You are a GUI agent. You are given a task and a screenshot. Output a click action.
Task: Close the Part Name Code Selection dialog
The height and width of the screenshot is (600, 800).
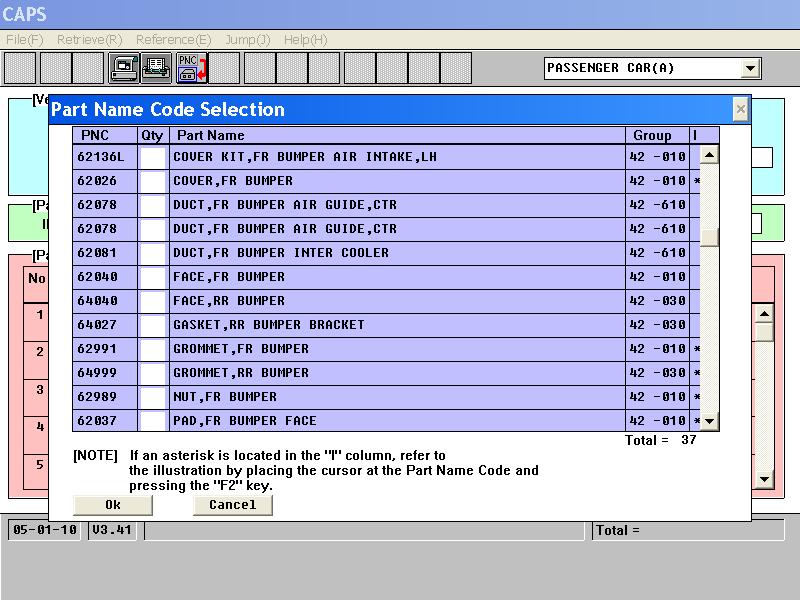[740, 109]
